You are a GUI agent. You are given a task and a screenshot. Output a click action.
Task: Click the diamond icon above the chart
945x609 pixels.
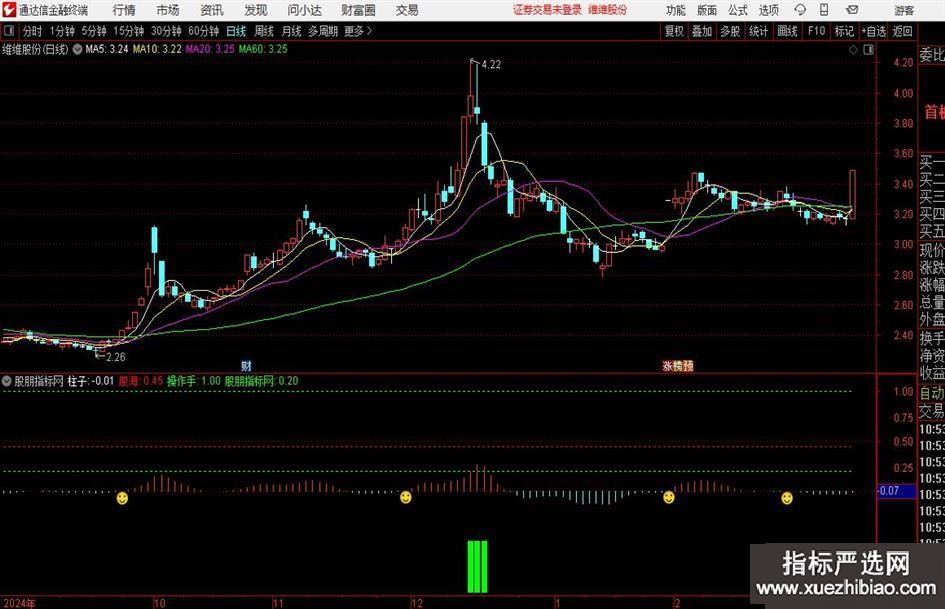pos(853,50)
